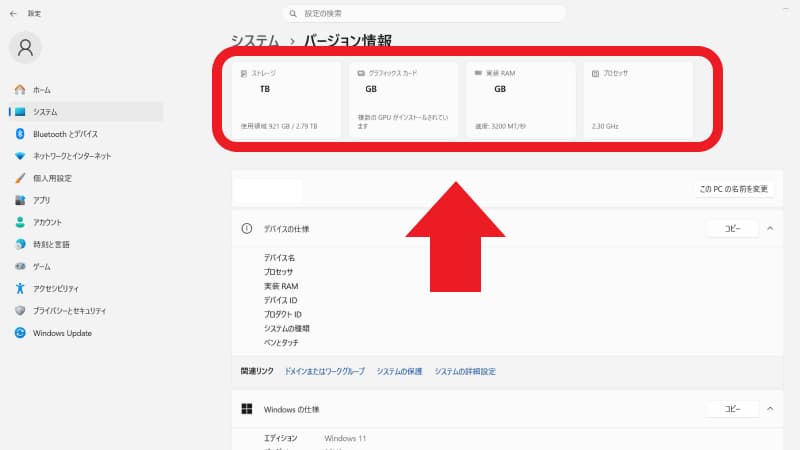Click the 個人用設定 paintbrush icon
The width and height of the screenshot is (800, 450).
pos(20,178)
